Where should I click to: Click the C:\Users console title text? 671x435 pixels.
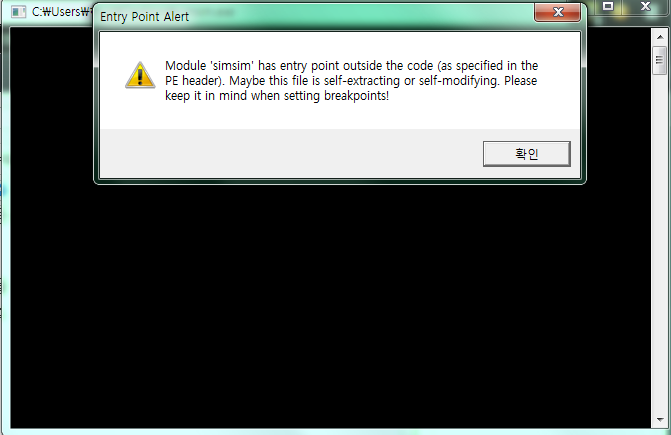(x=60, y=12)
